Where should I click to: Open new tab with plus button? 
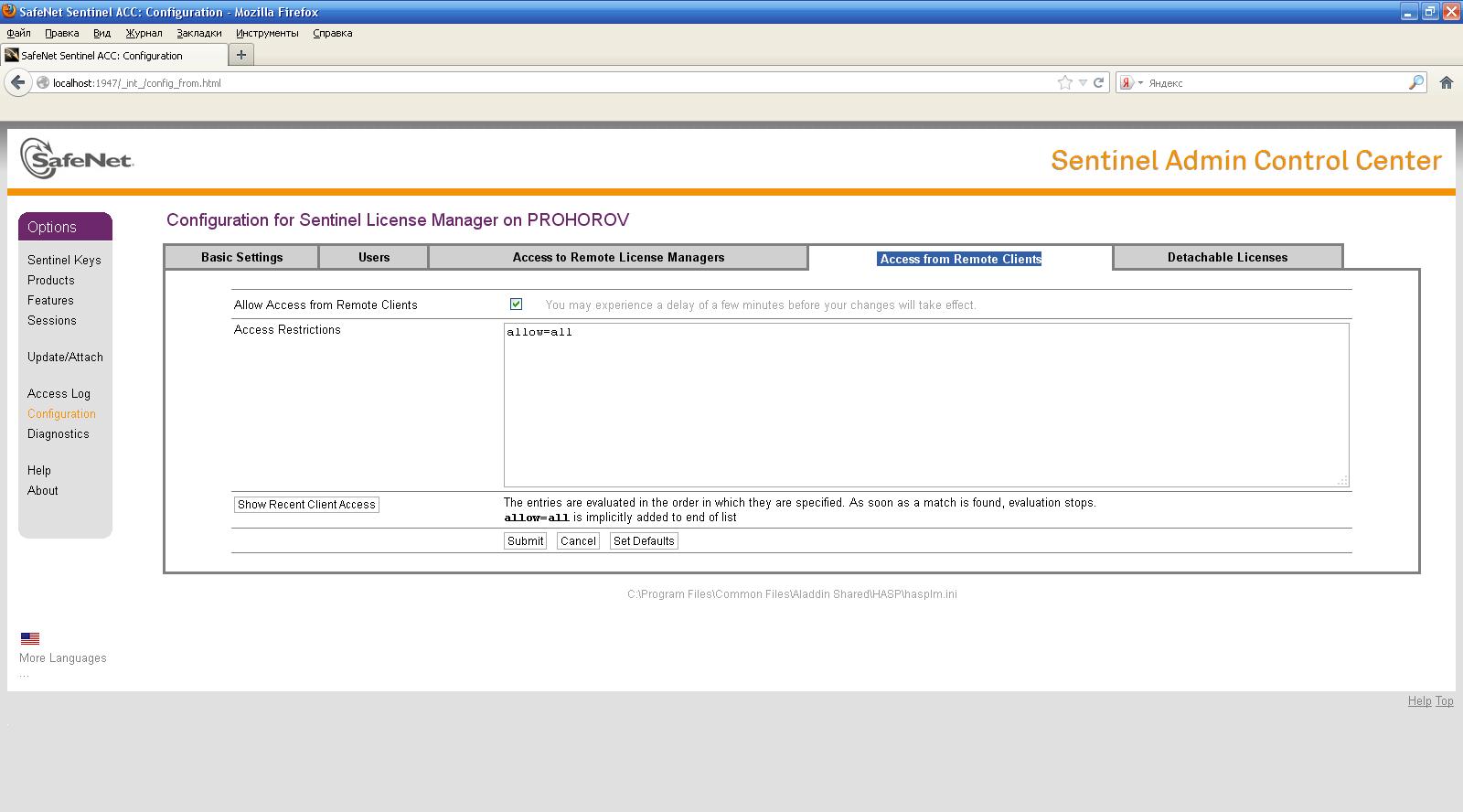[x=241, y=55]
